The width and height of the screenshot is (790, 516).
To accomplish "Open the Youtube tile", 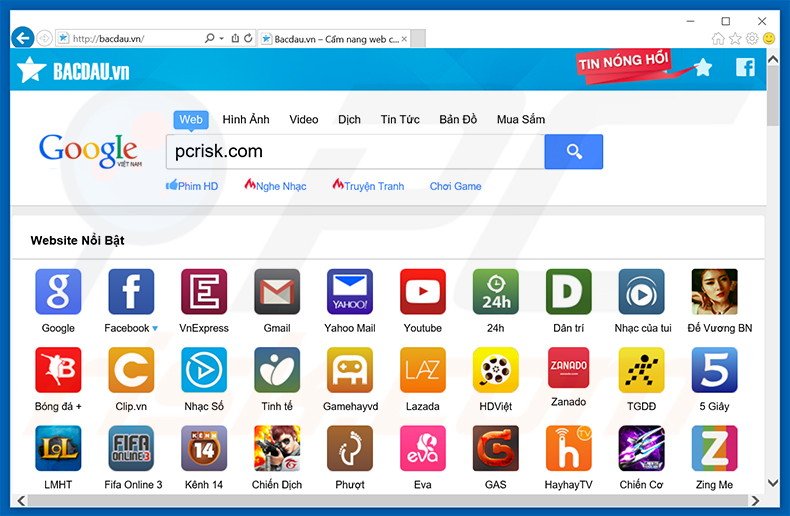I will click(x=423, y=292).
